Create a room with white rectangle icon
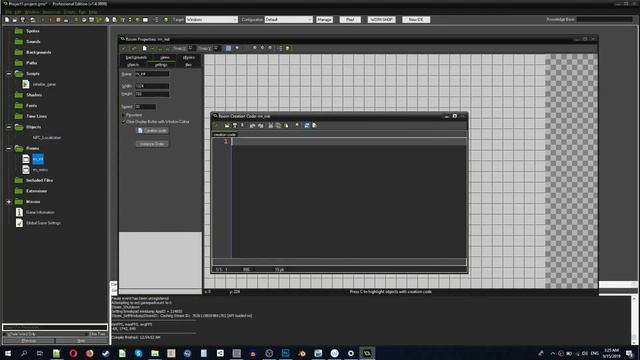The image size is (640, 360). (145, 20)
